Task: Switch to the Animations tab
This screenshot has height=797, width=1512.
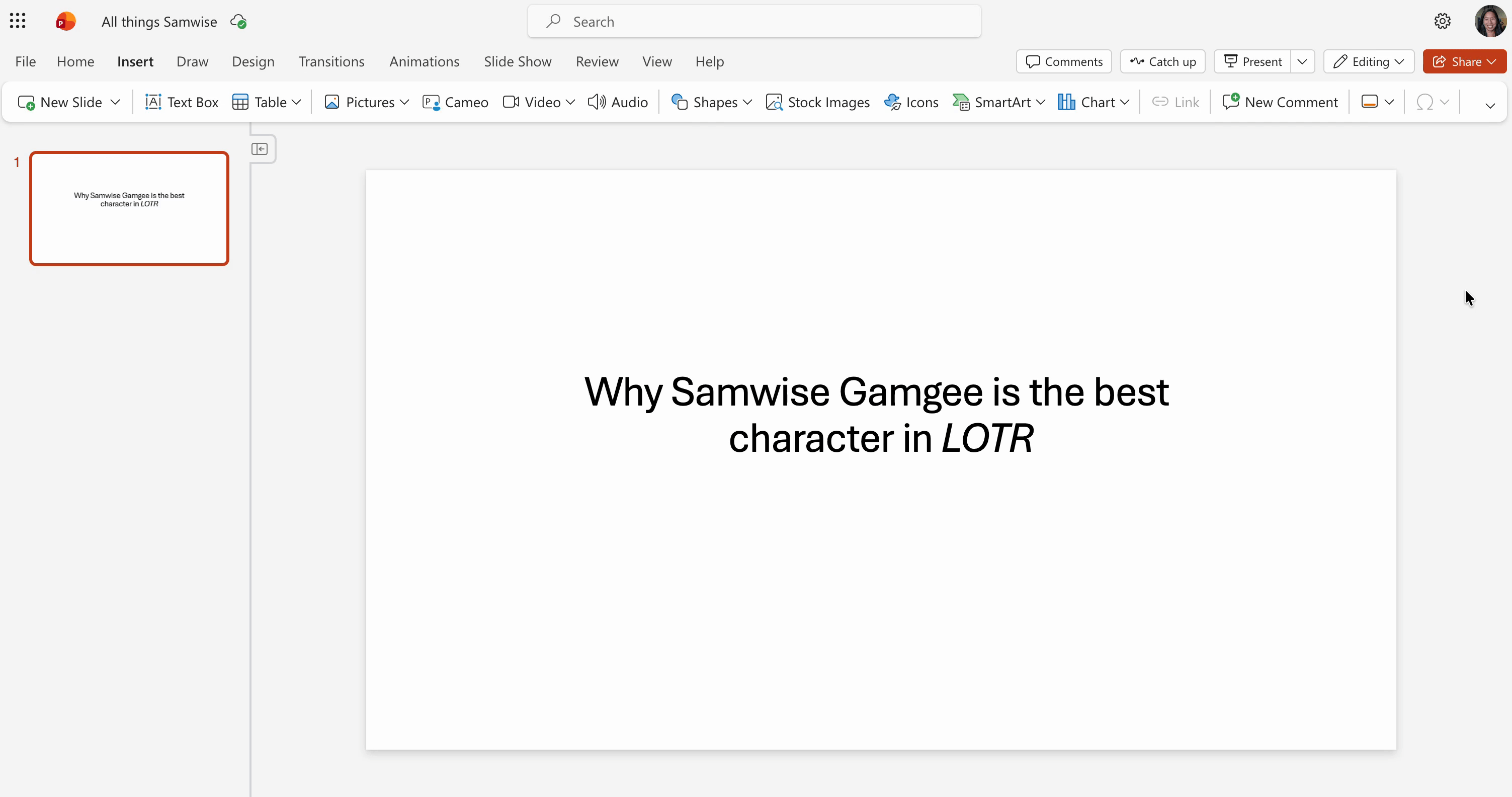Action: tap(424, 62)
